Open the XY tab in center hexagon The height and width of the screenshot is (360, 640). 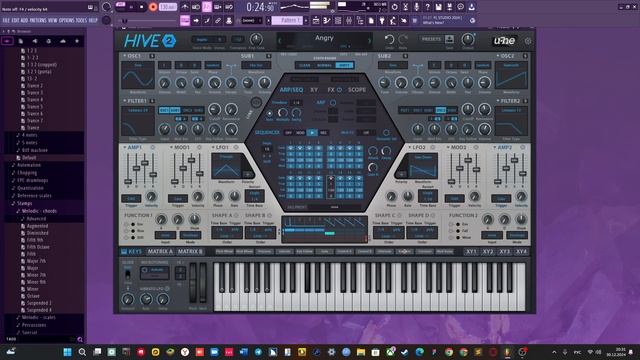314,90
